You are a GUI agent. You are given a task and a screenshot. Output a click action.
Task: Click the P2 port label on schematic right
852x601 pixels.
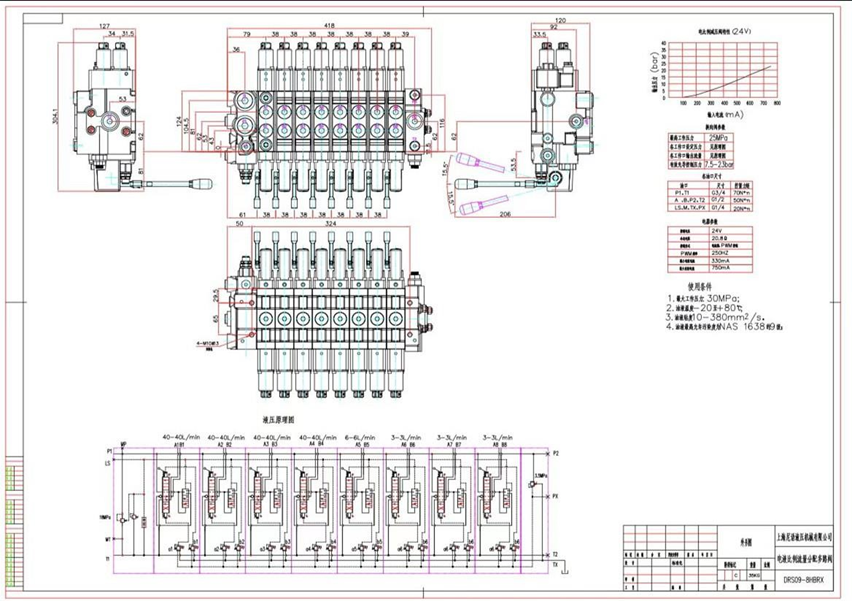556,452
